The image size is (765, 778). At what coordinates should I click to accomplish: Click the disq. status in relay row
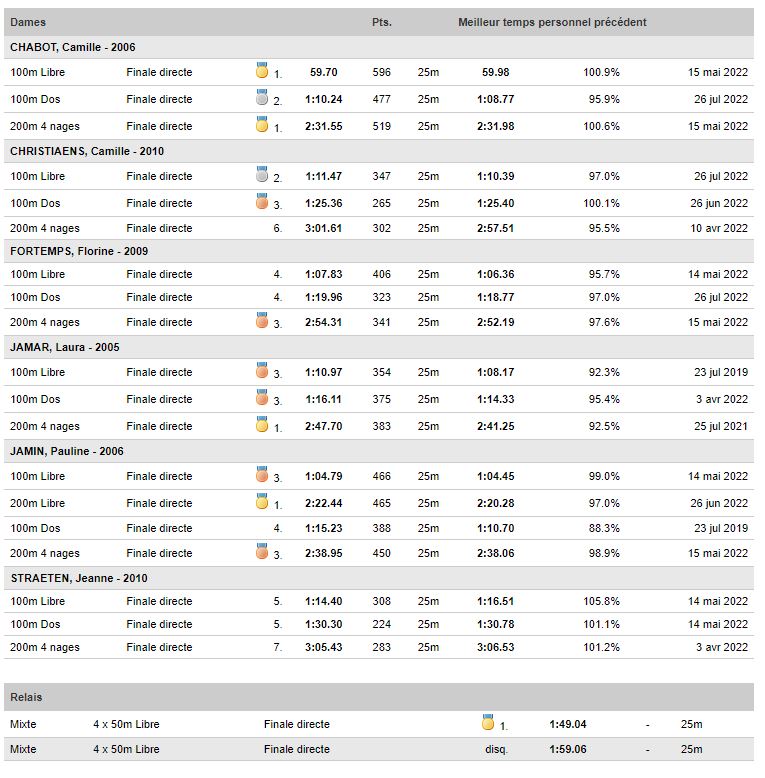point(496,749)
